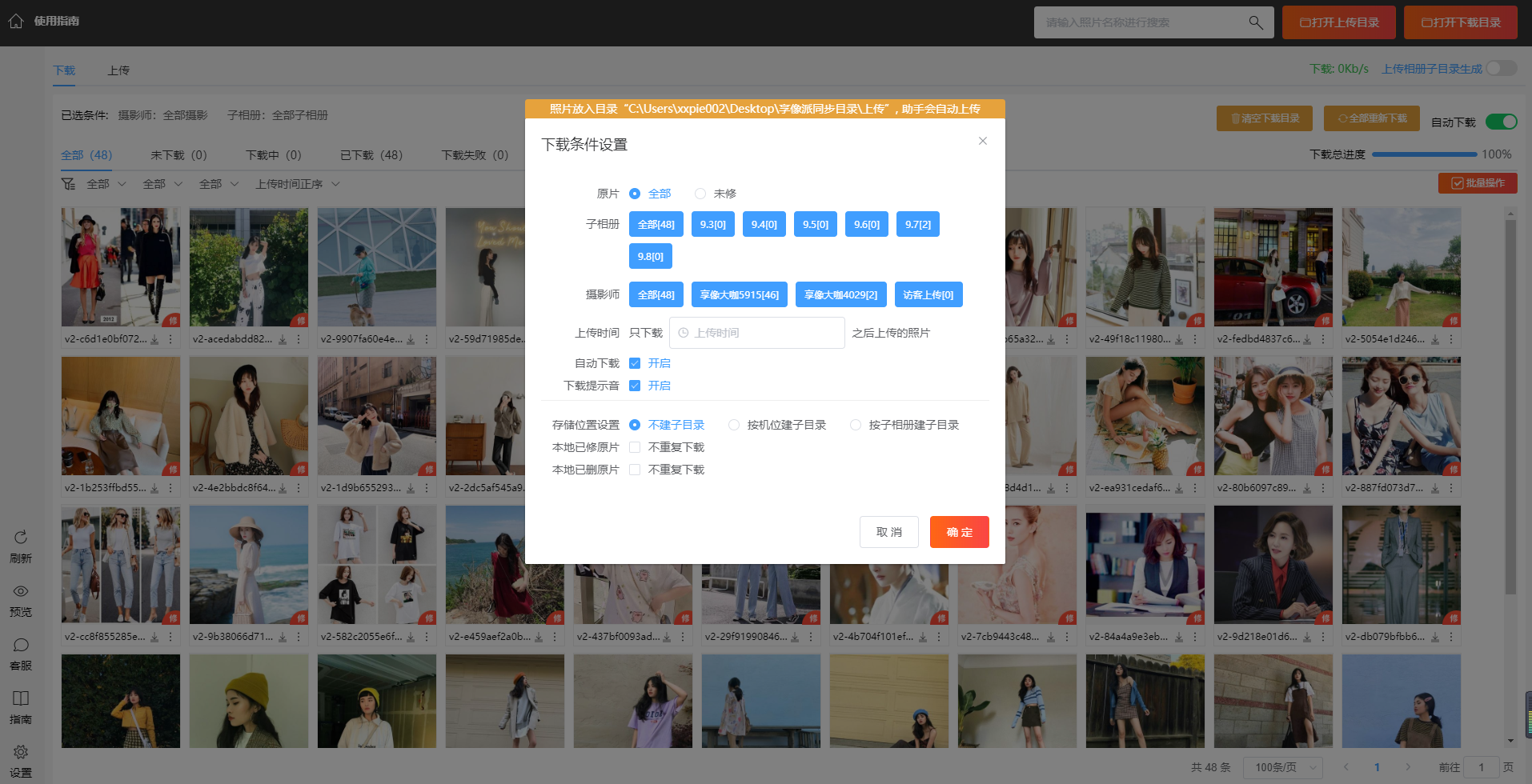This screenshot has width=1532, height=784.
Task: Select the 下载失败 (0) status tab
Action: 475,155
